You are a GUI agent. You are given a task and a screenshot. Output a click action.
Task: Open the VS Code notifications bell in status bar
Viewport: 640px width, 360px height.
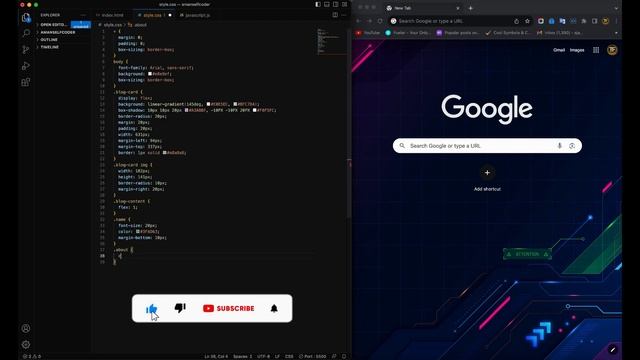coord(344,356)
